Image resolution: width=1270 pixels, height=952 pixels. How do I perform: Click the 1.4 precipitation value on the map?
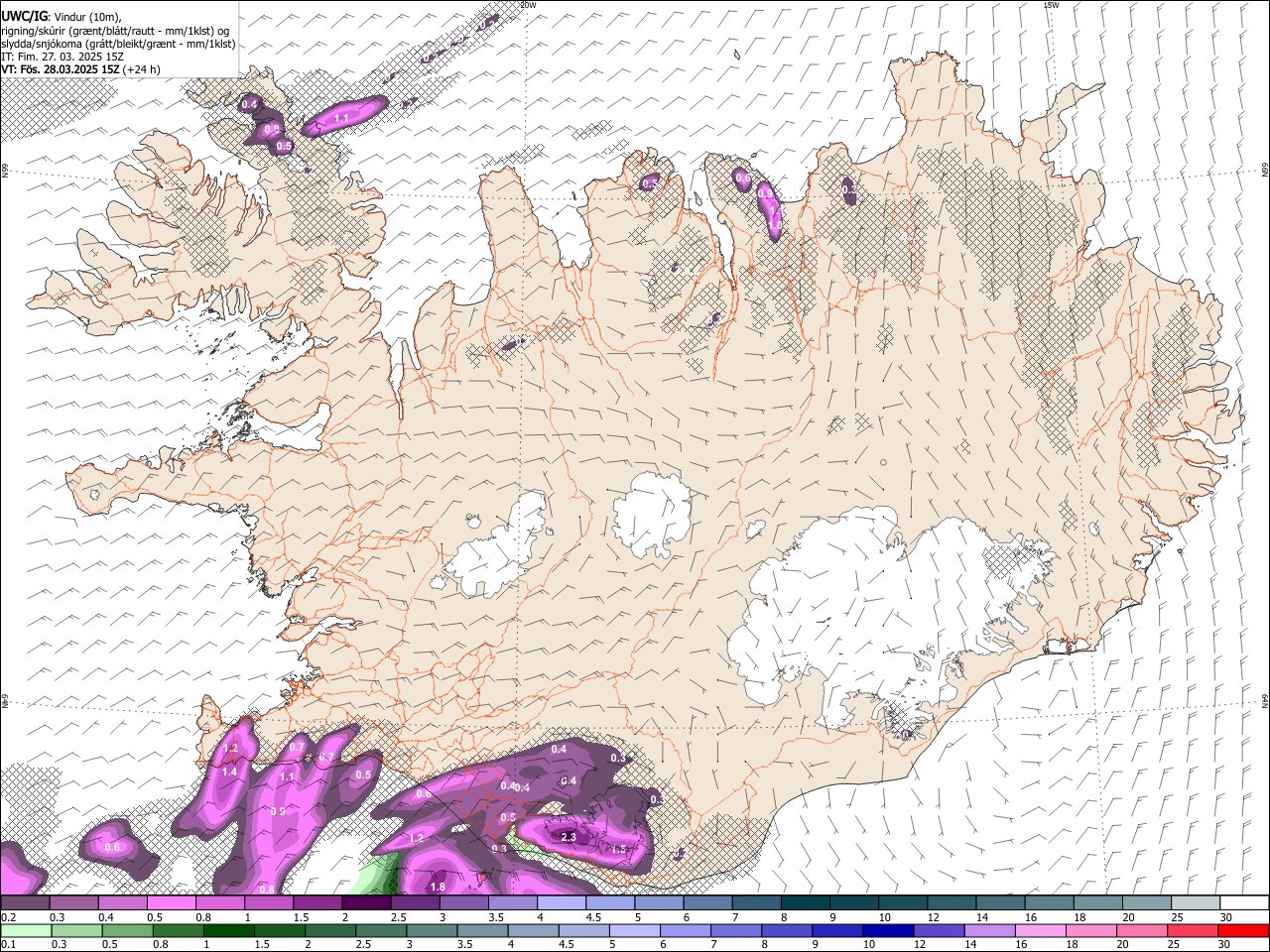[229, 772]
